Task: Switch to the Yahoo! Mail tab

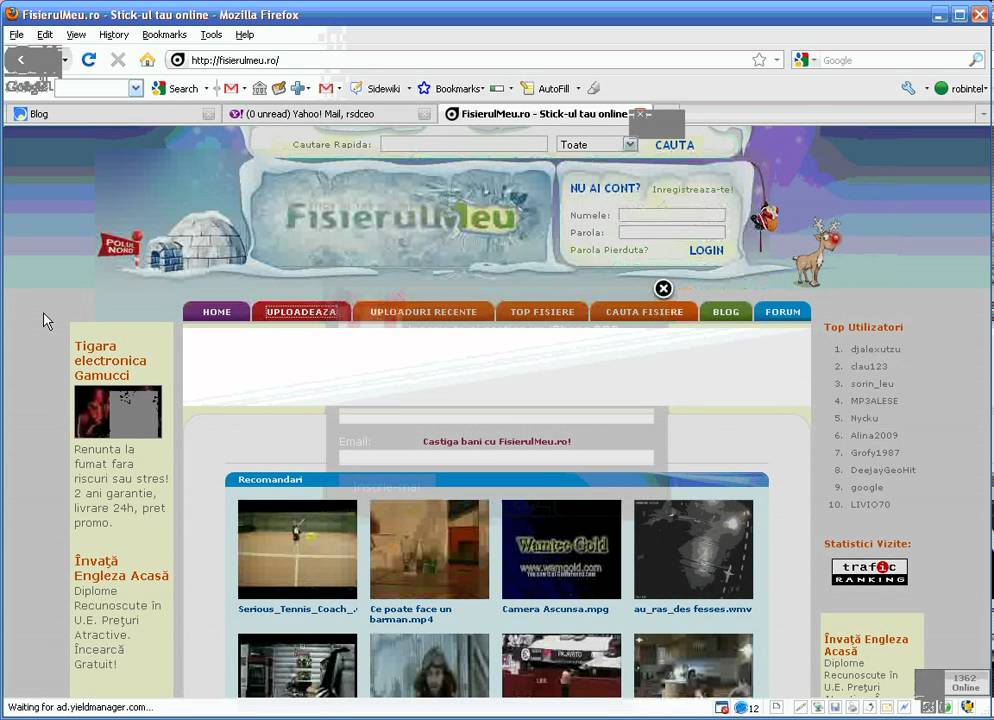Action: [328, 114]
